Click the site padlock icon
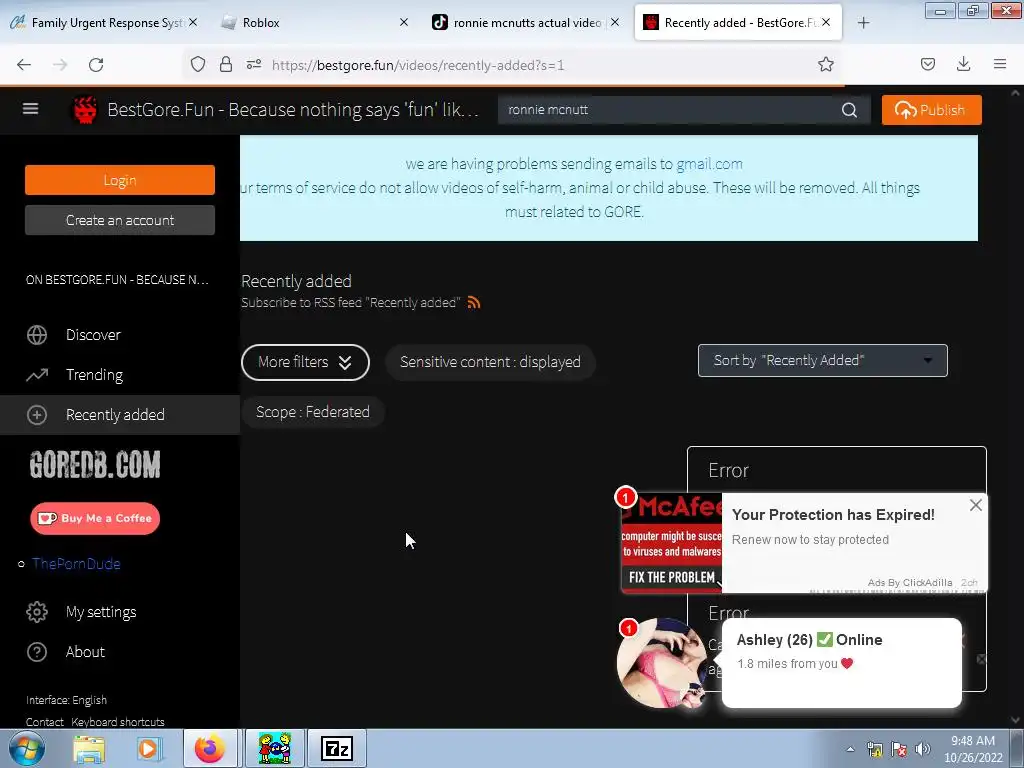The width and height of the screenshot is (1024, 768). coord(226,64)
